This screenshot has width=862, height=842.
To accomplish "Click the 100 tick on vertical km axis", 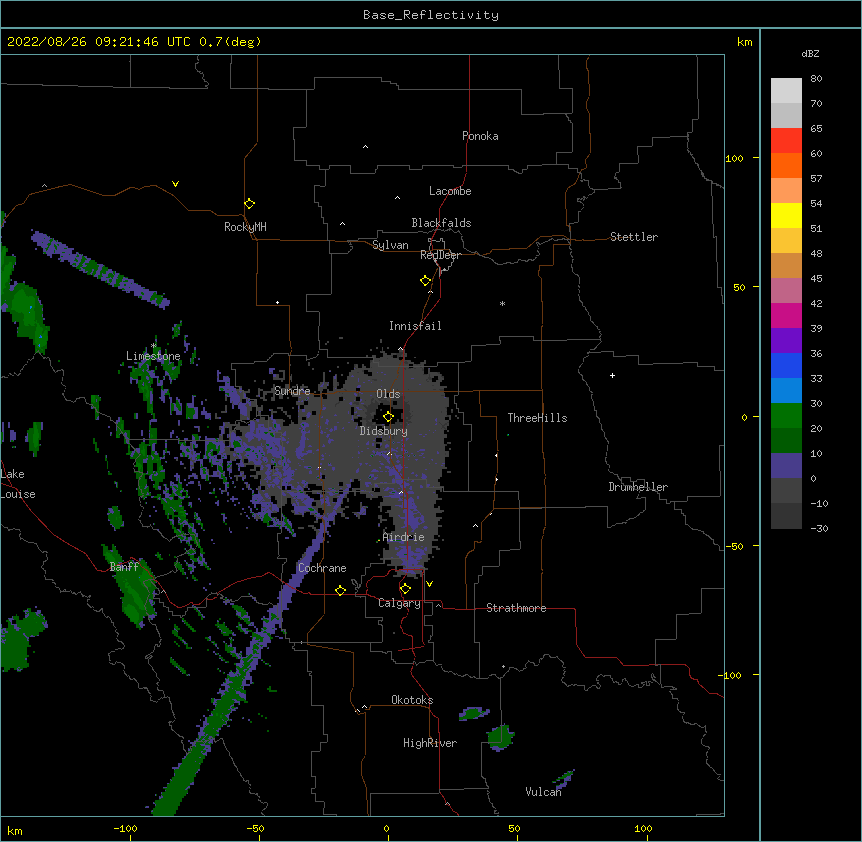I will [734, 158].
